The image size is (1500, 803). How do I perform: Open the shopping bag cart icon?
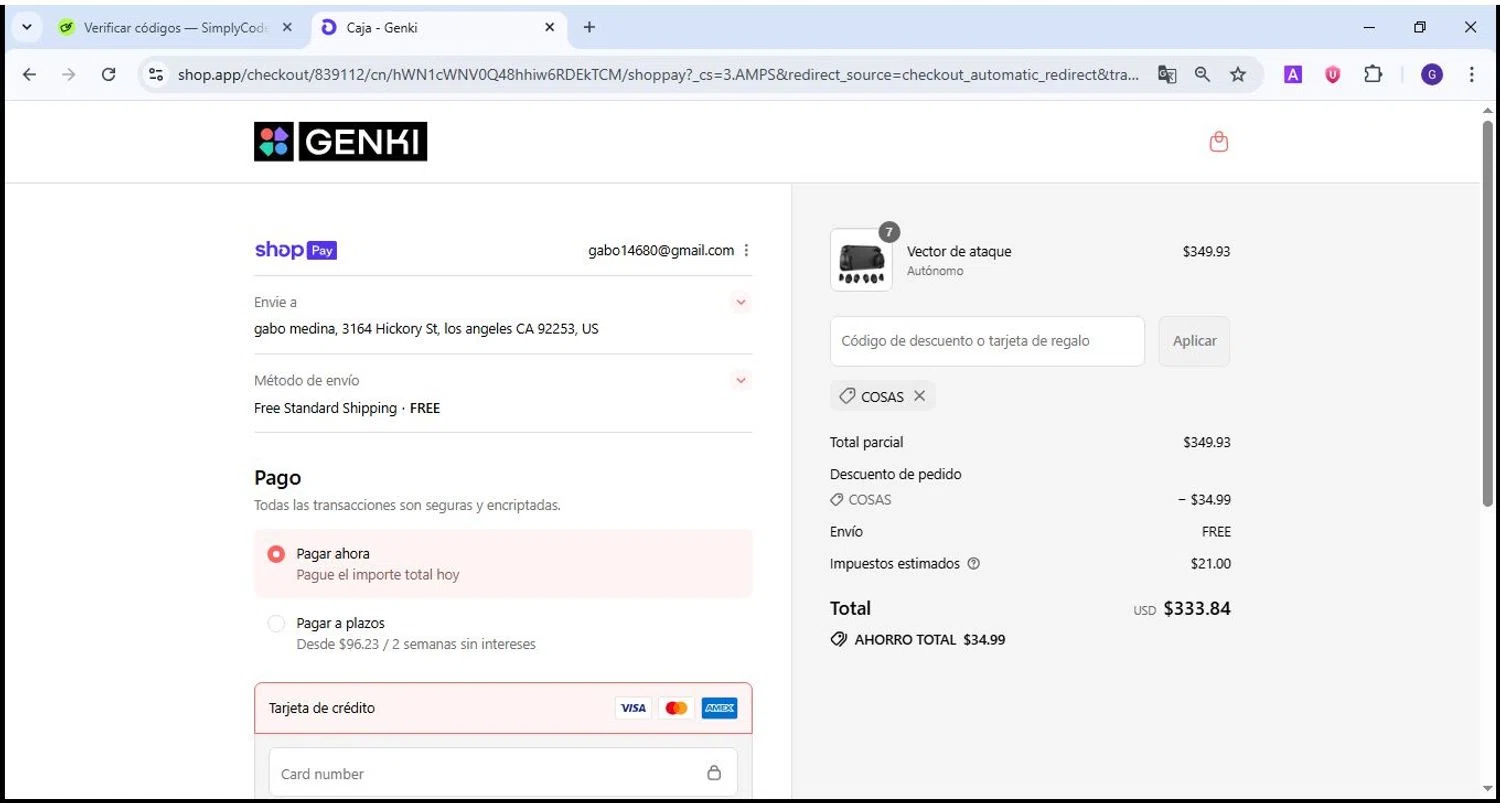pos(1218,142)
